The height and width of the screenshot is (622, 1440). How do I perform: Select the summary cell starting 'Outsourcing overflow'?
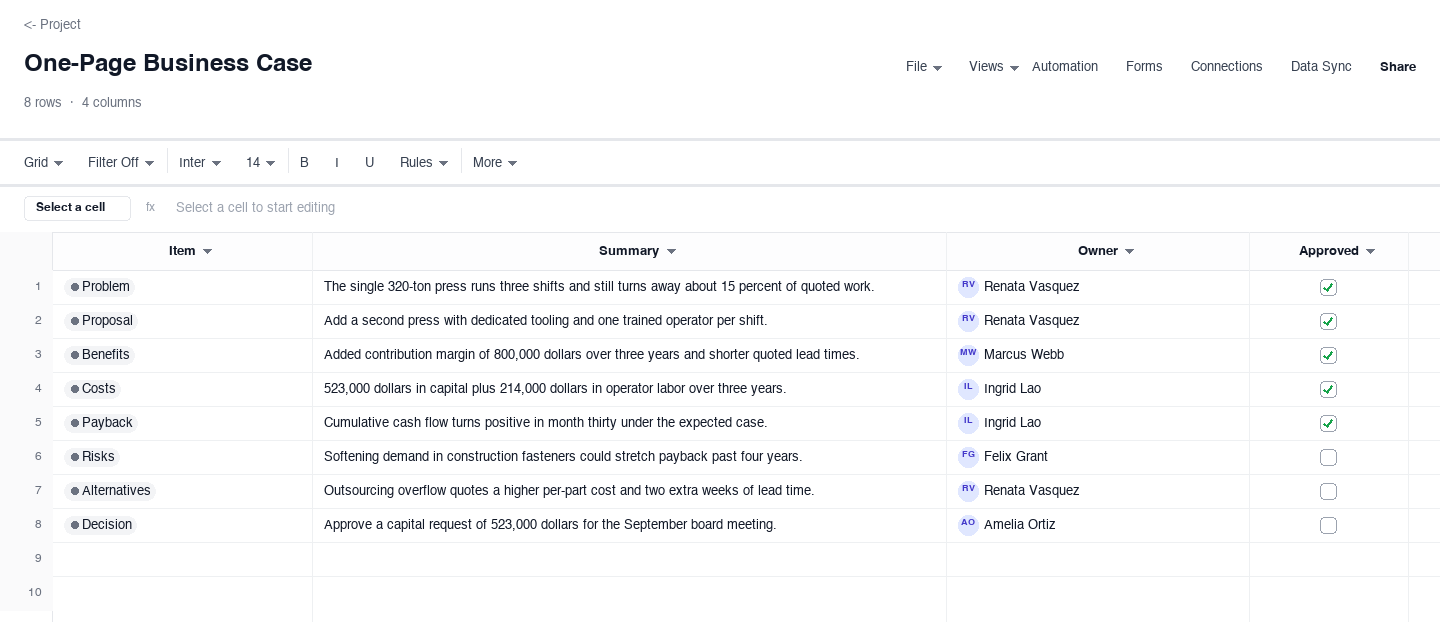(629, 491)
